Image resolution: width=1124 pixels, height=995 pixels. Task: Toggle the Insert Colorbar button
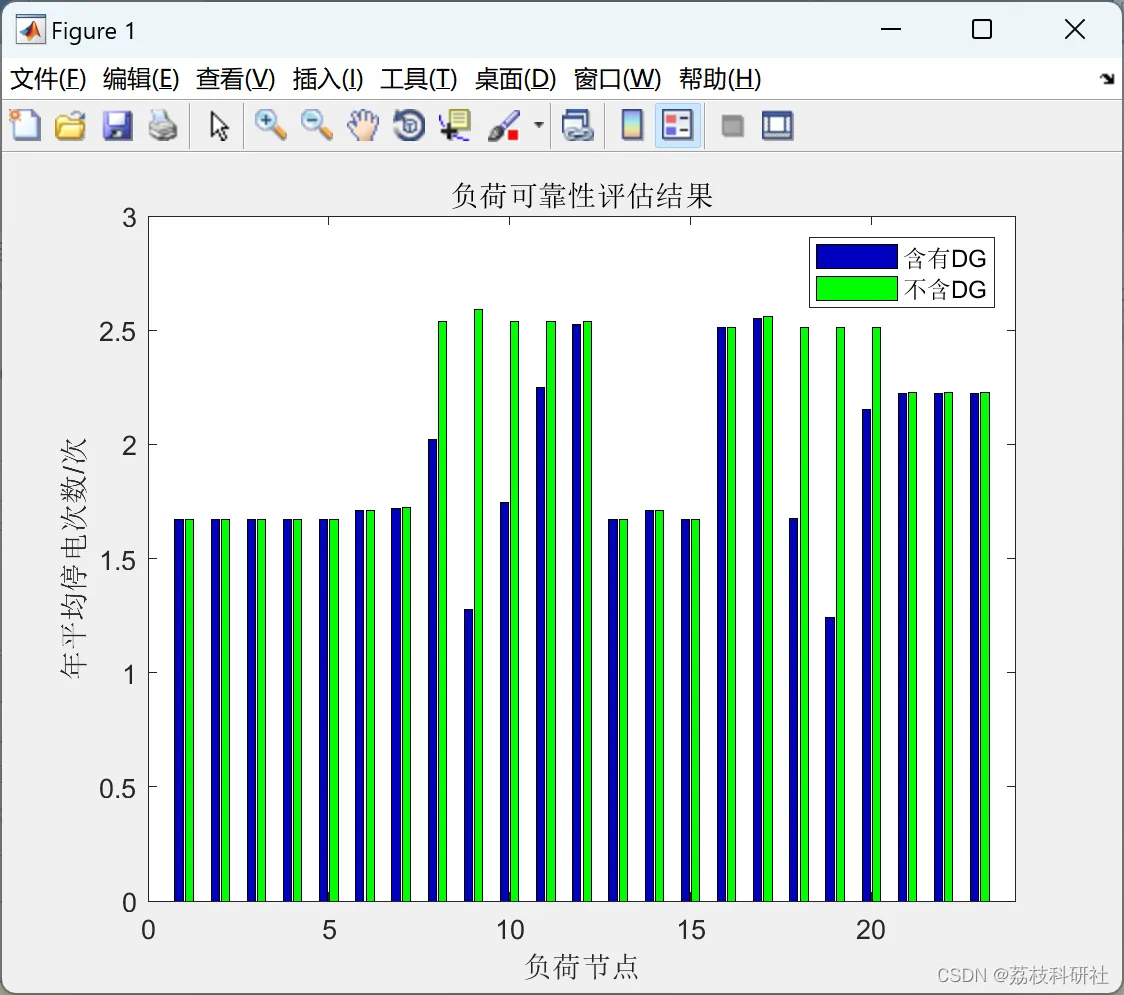(x=632, y=125)
